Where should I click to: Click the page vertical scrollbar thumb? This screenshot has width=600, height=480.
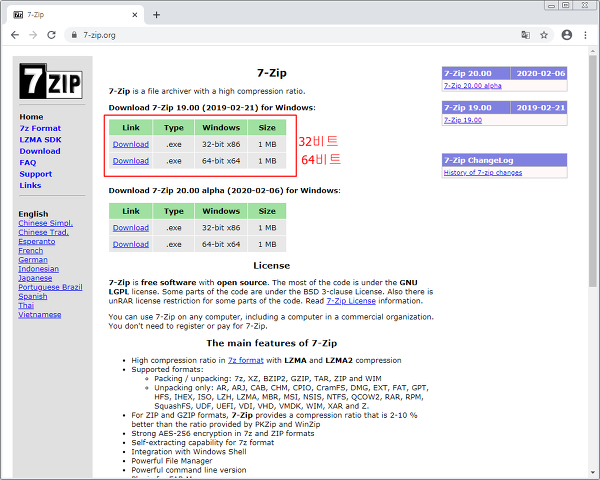[x=593, y=170]
